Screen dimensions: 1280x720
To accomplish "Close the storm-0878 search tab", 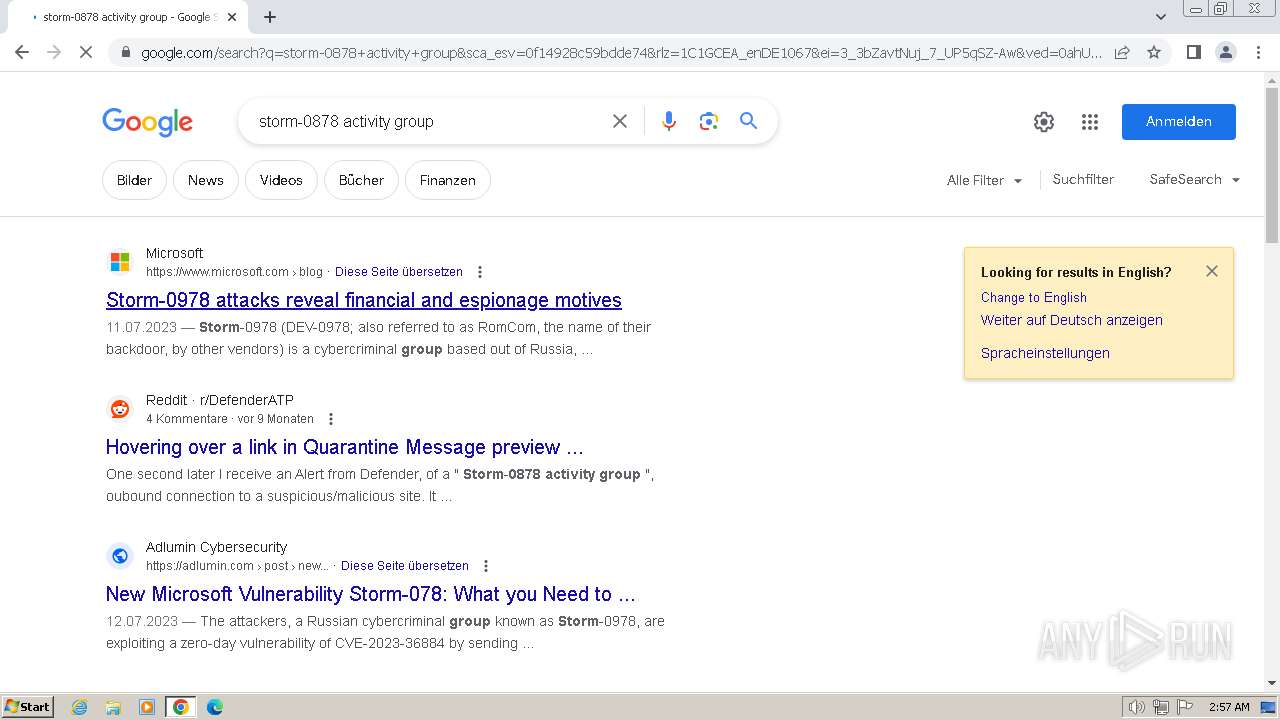I will pos(232,17).
